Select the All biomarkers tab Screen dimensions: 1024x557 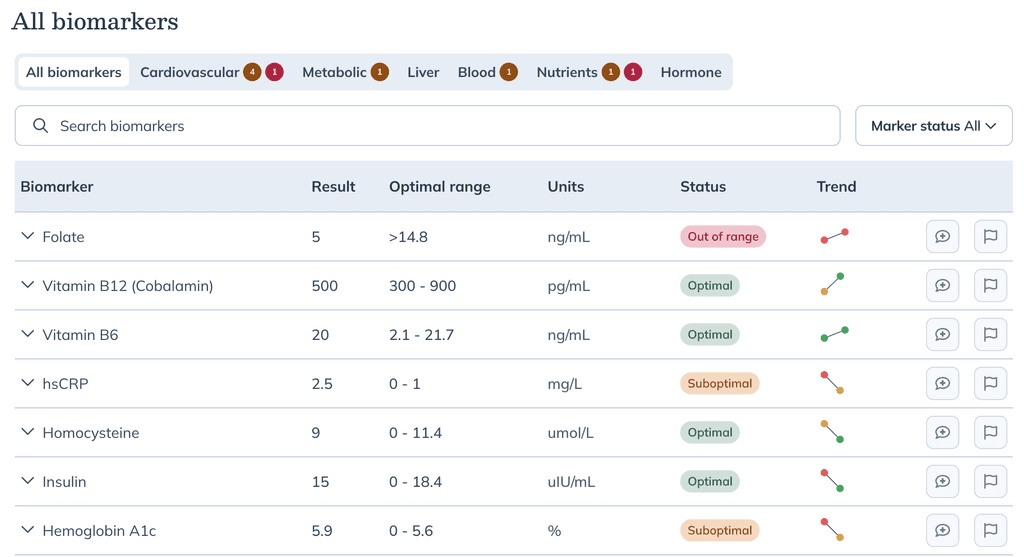click(x=74, y=72)
